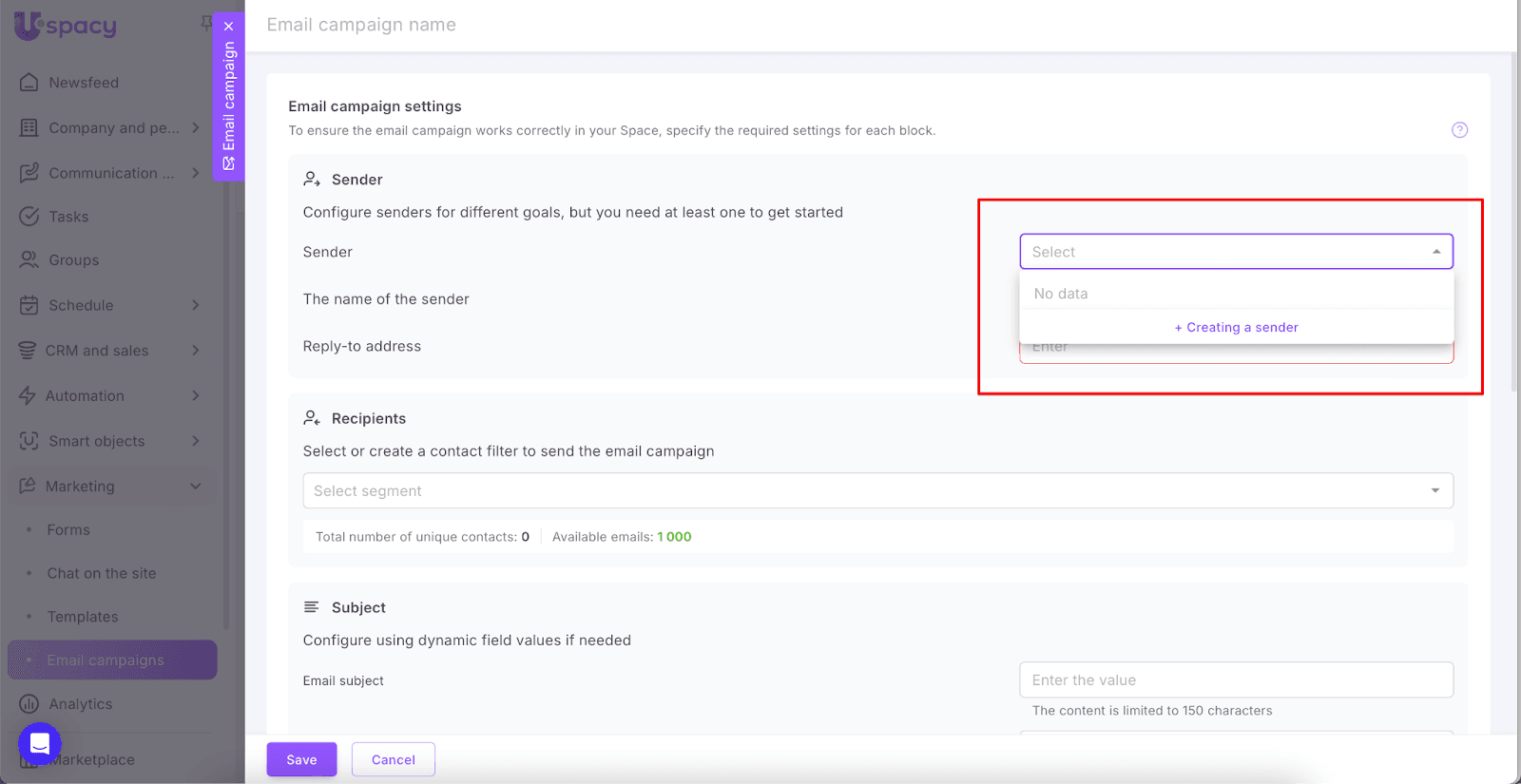Close the Email campaign side panel
1521x784 pixels.
point(228,27)
